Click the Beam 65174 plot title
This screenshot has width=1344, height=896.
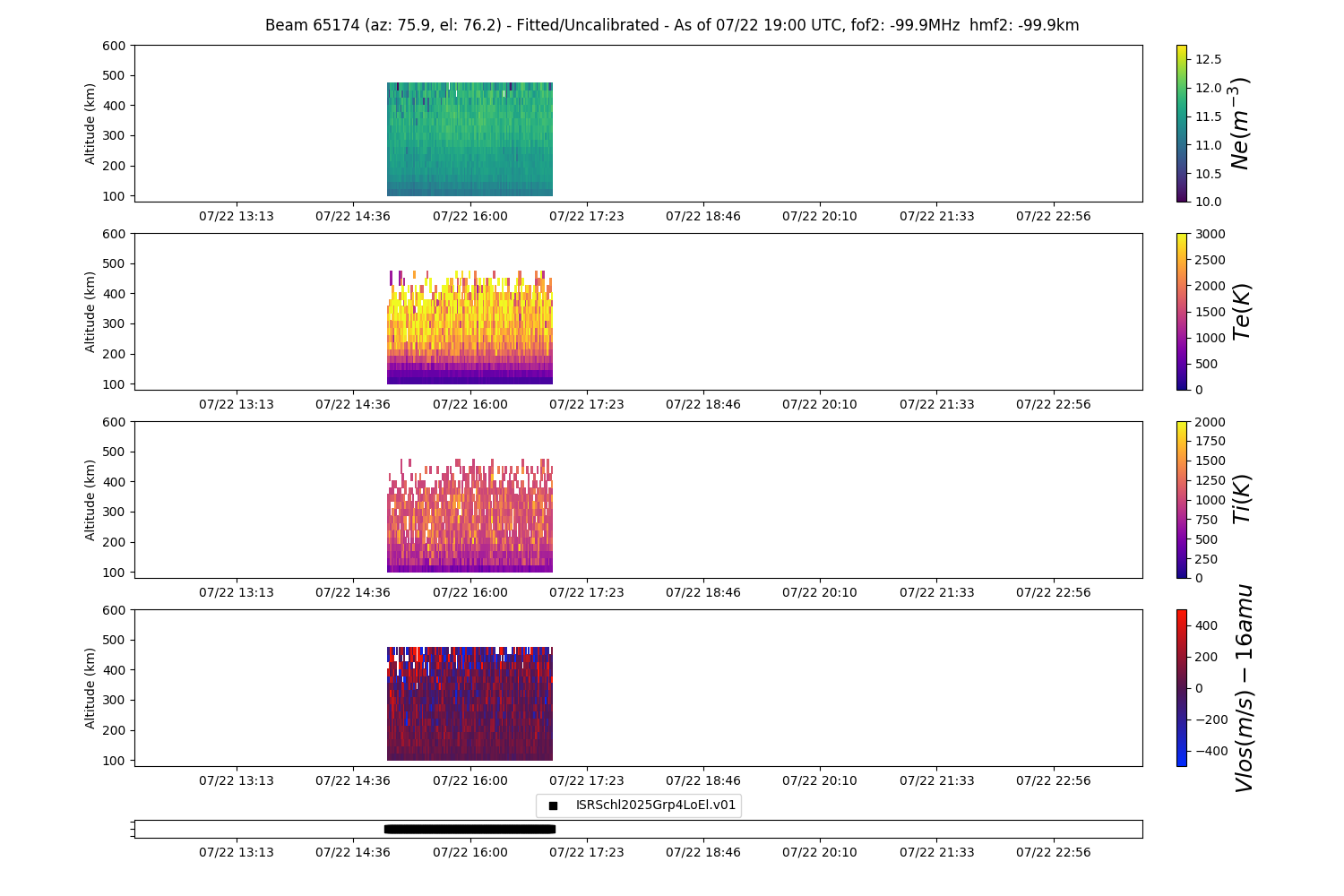pyautogui.click(x=672, y=25)
